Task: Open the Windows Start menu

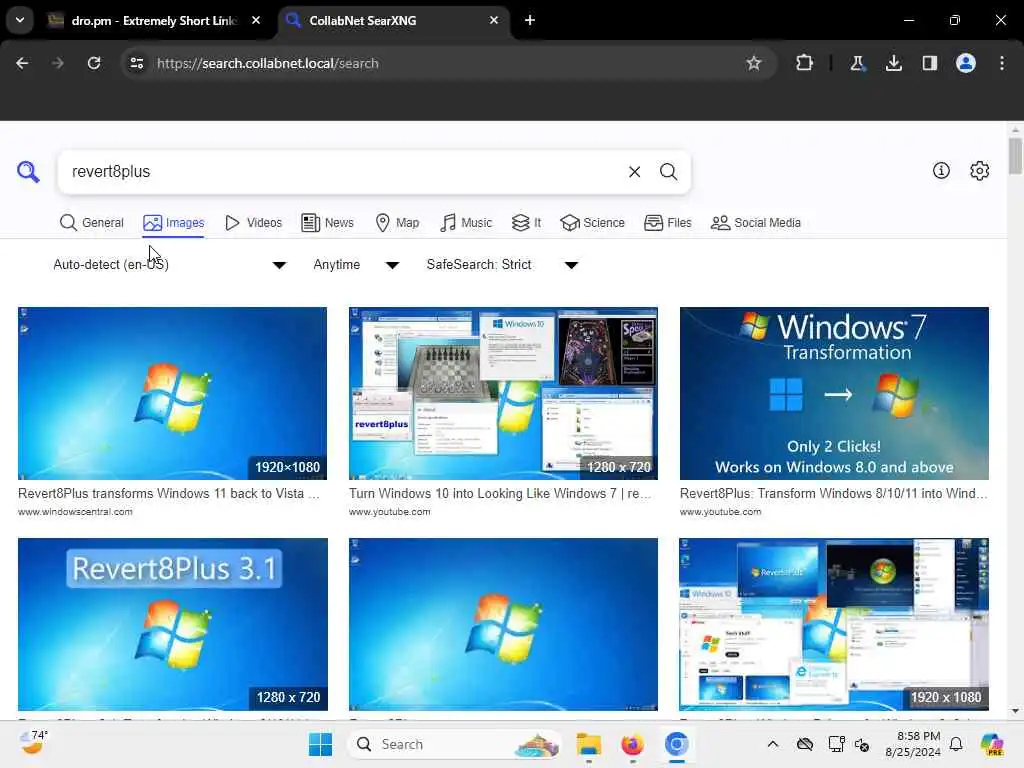Action: point(320,744)
